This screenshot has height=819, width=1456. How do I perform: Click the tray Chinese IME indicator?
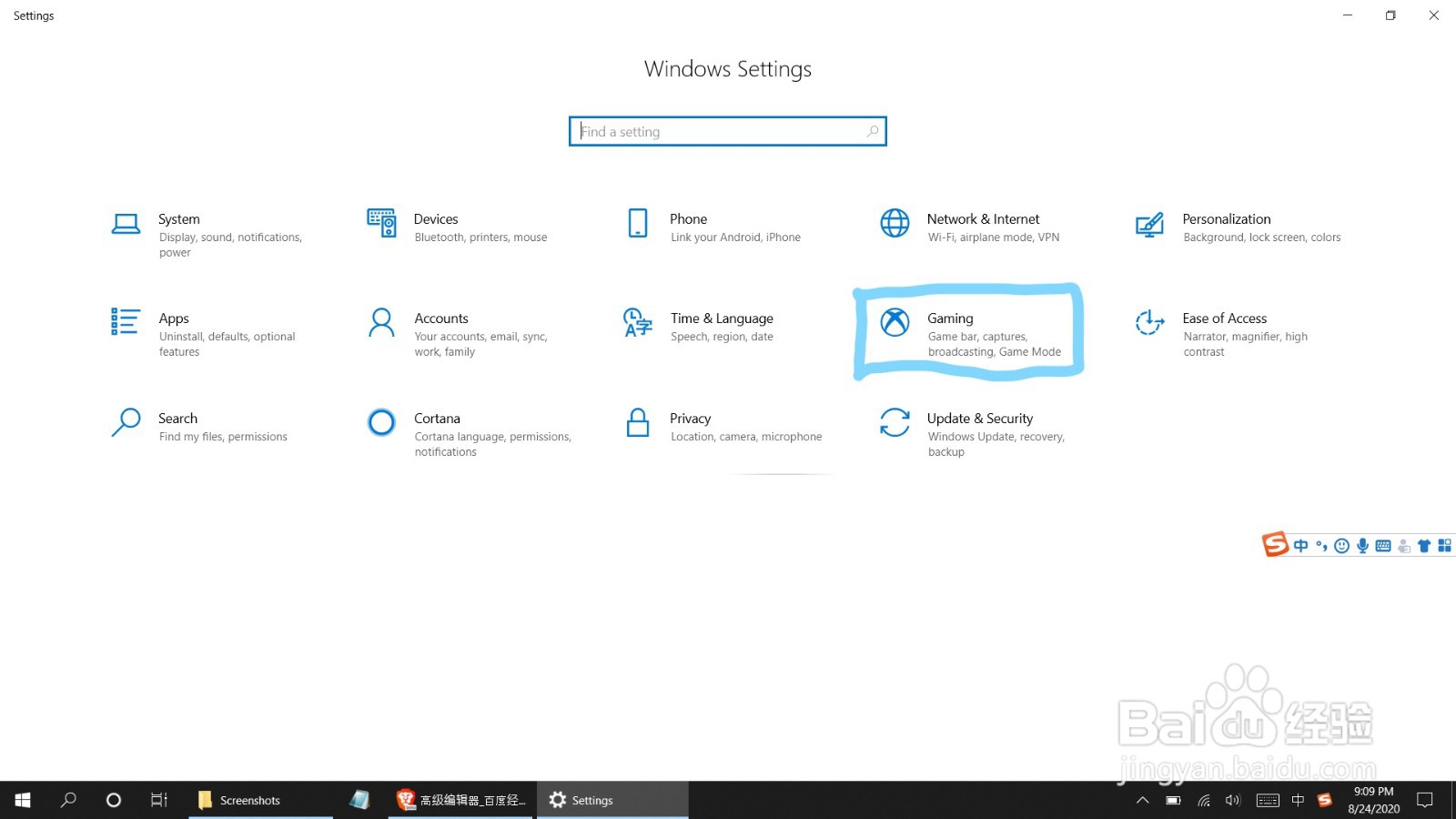click(1298, 801)
